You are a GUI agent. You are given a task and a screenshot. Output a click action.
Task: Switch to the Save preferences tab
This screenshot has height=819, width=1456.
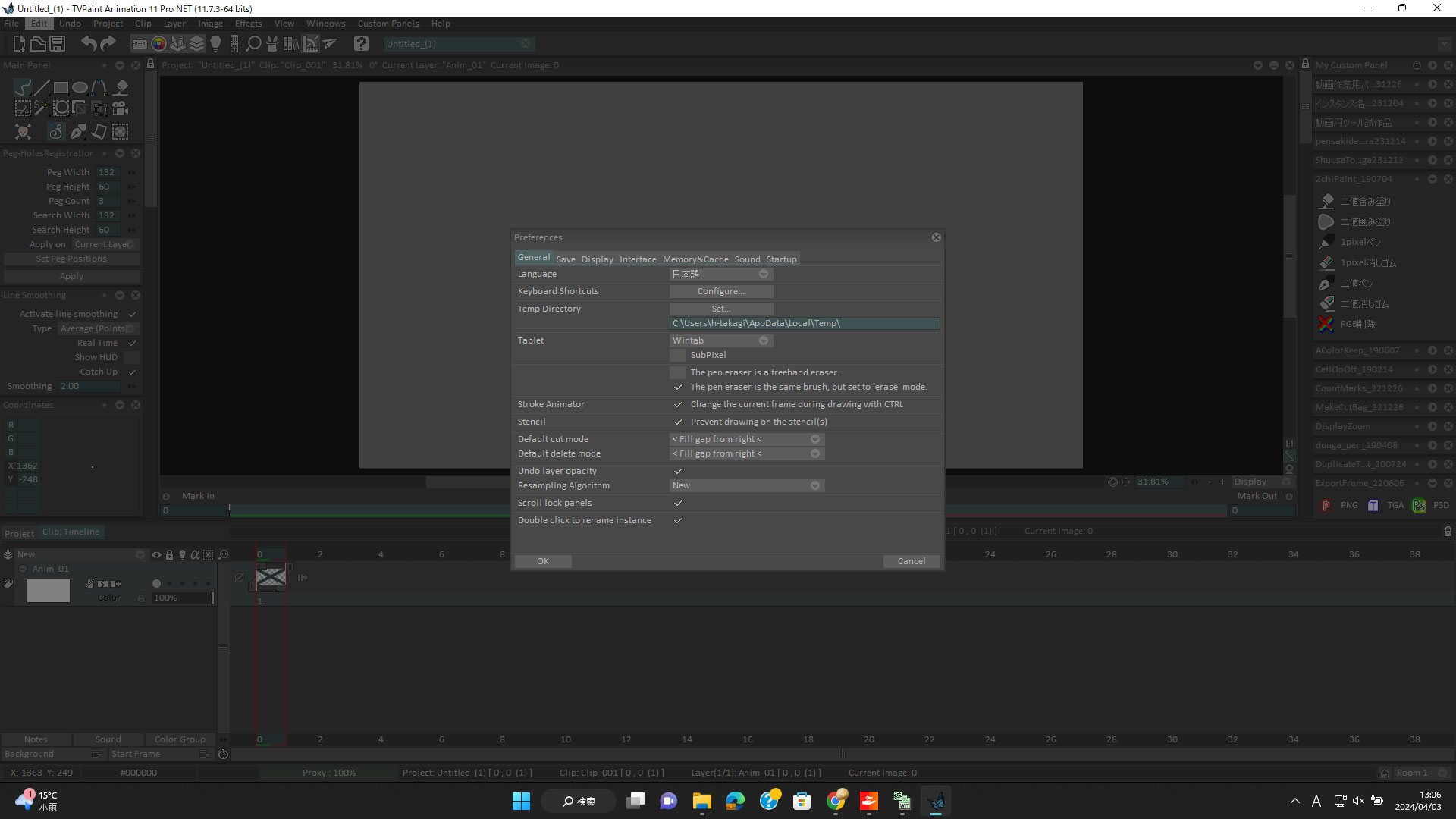tap(566, 259)
